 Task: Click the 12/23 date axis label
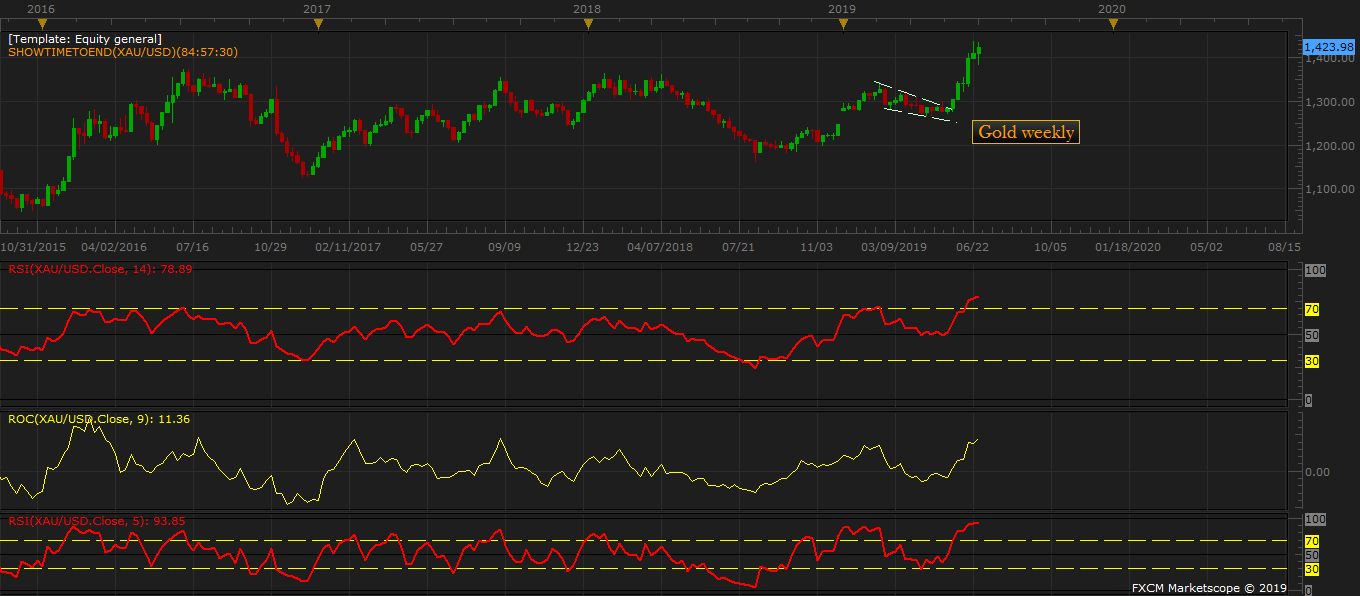click(x=583, y=246)
